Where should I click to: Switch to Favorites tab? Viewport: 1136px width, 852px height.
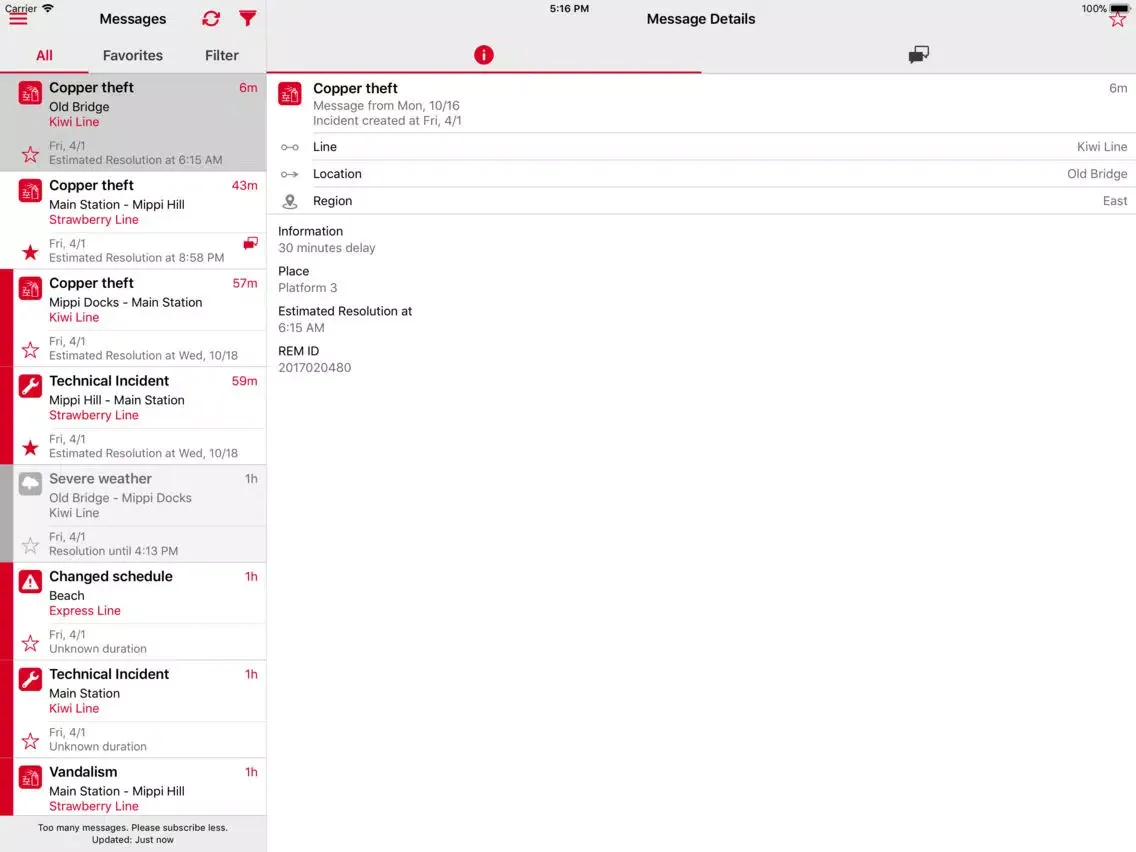[132, 56]
